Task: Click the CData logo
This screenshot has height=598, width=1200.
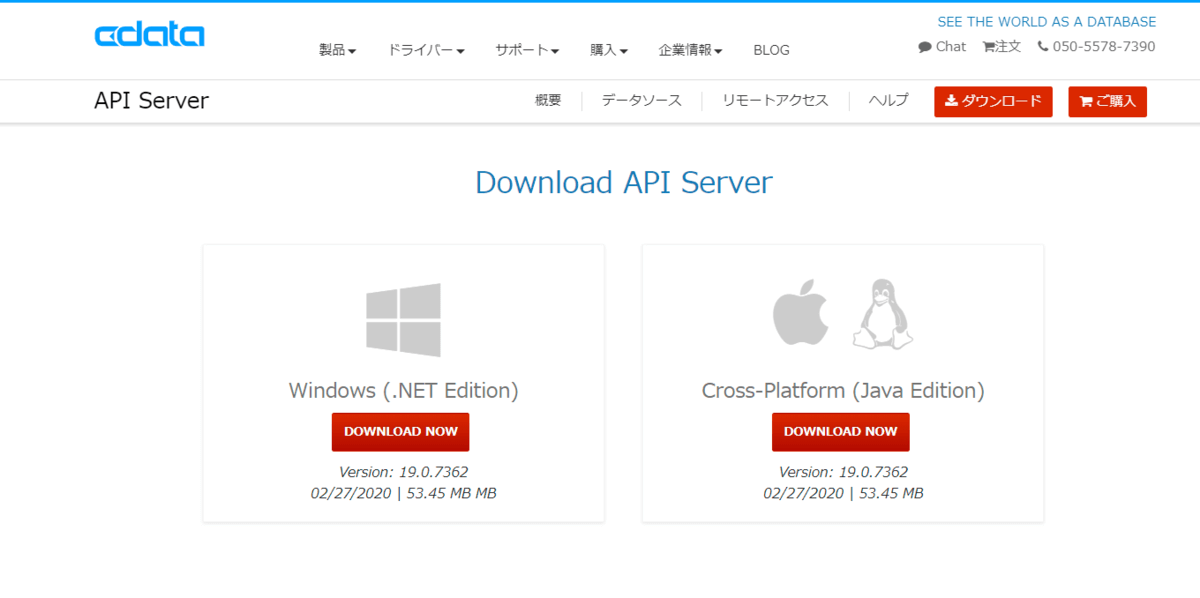Action: point(149,35)
